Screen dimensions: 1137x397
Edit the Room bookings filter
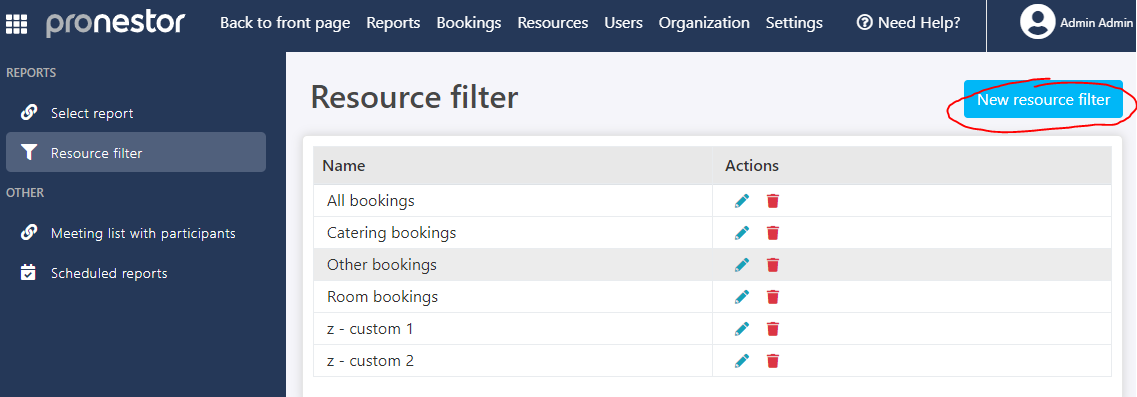(741, 297)
